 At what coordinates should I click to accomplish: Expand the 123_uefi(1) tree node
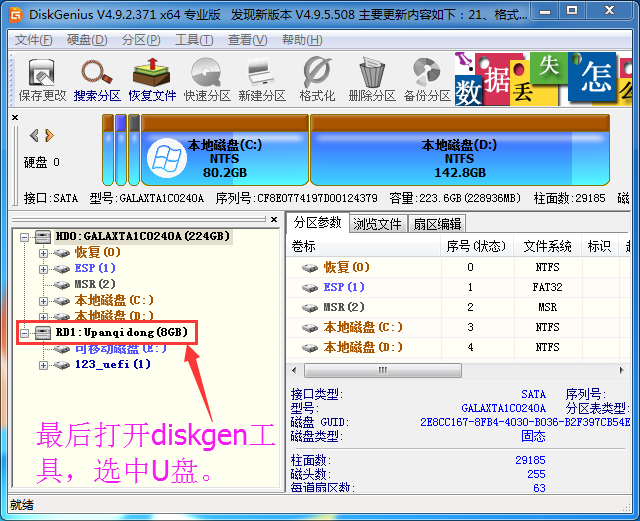pos(43,365)
